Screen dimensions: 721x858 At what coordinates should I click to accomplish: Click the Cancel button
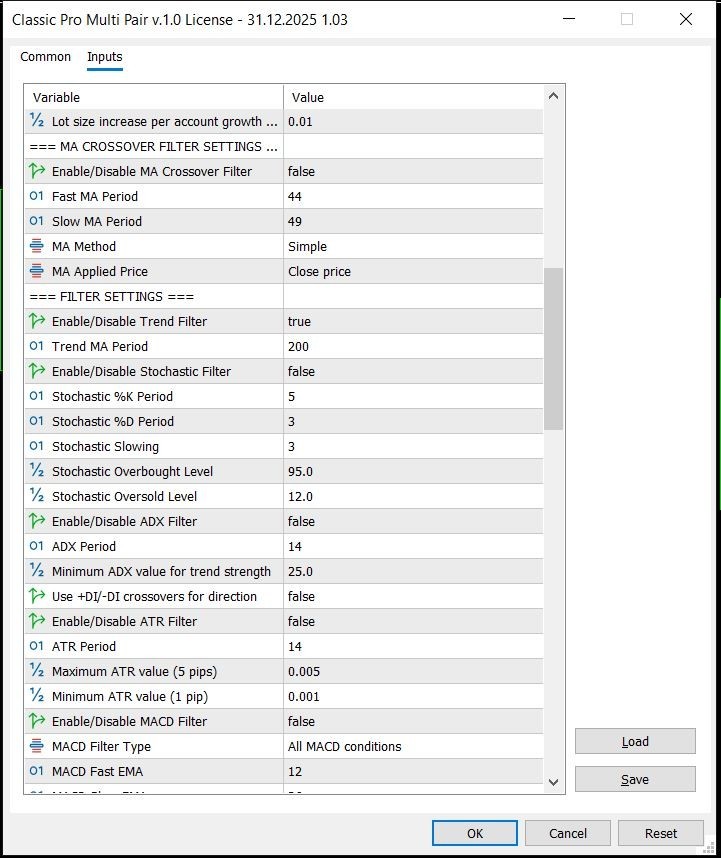(568, 833)
